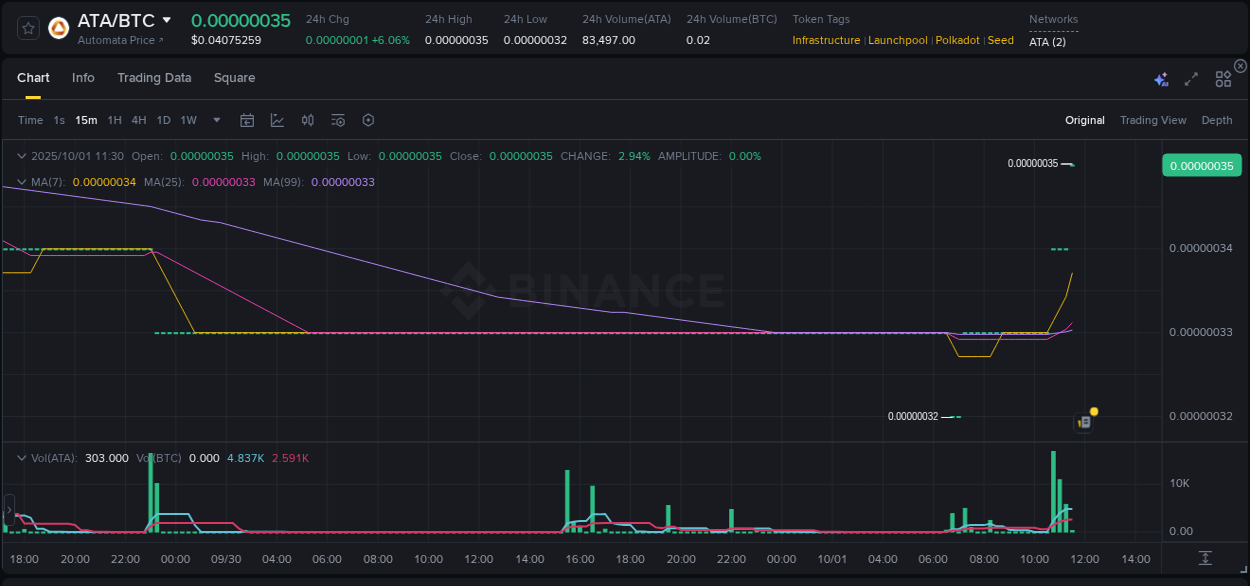Screen dimensions: 1250x586
Task: Open the Trading Data tab
Action: (x=154, y=77)
